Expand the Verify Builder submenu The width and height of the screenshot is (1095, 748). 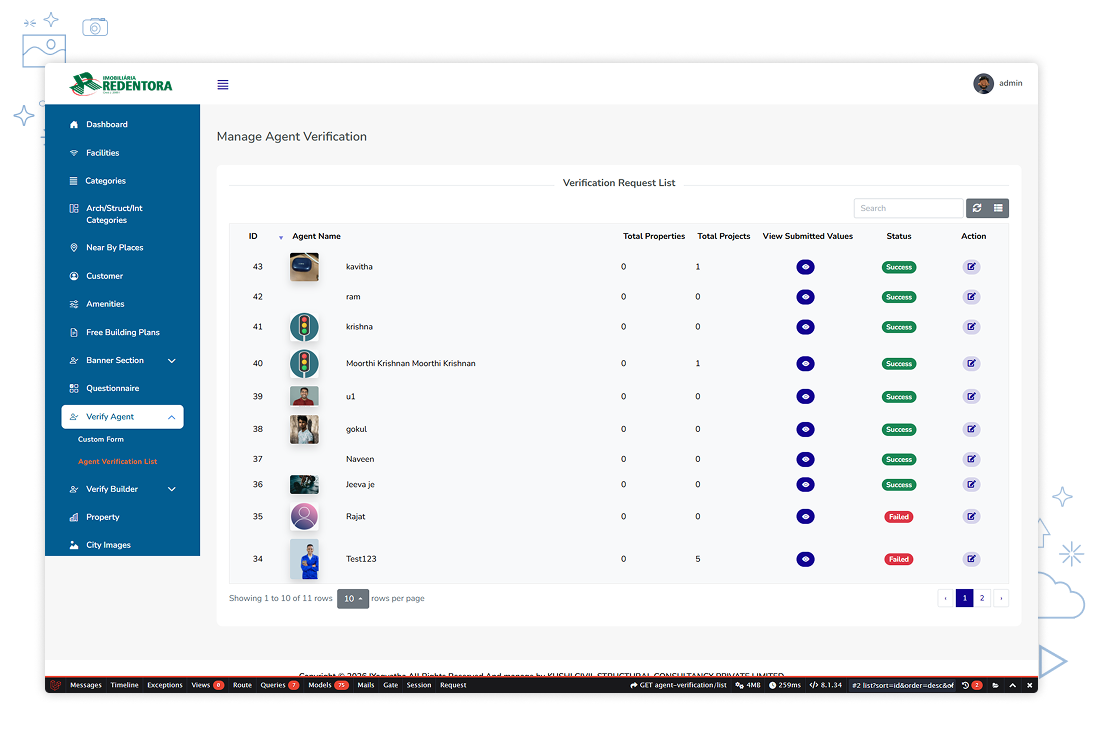pos(122,490)
